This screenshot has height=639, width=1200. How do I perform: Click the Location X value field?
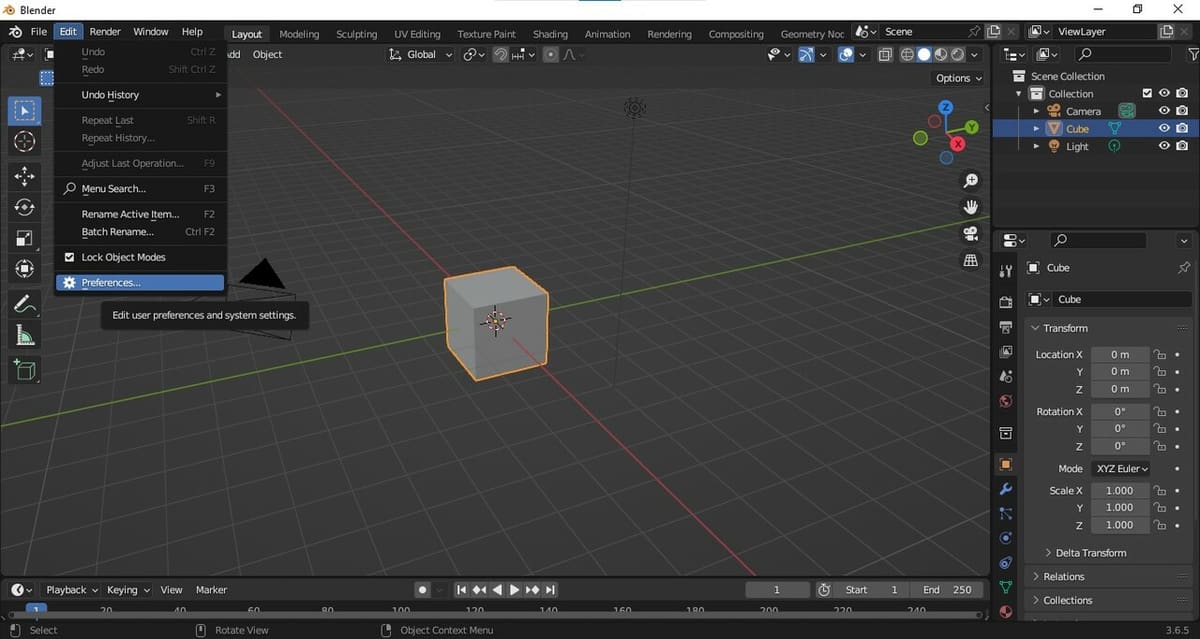pos(1120,354)
